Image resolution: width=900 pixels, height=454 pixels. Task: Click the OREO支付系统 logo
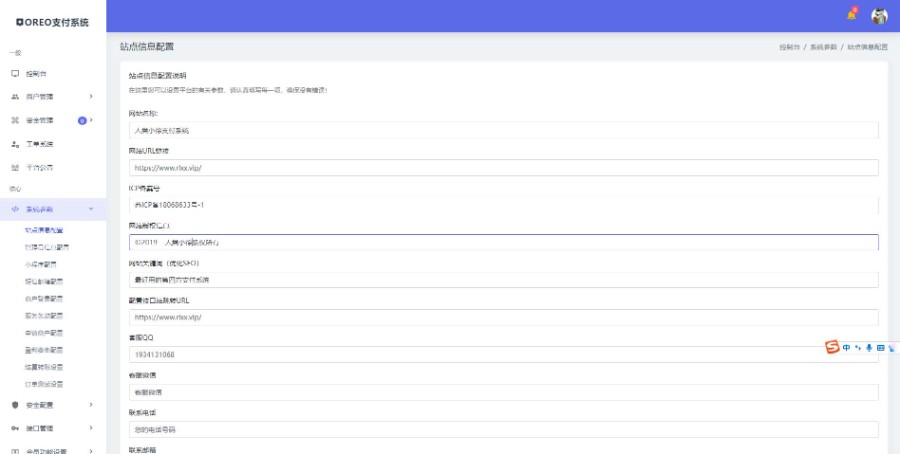pos(53,22)
